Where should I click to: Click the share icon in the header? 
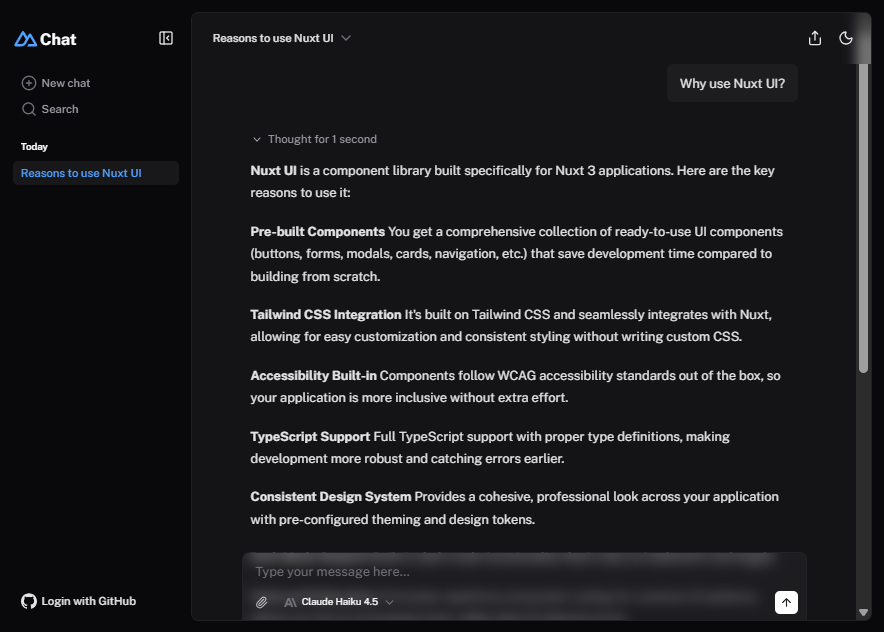coord(815,38)
